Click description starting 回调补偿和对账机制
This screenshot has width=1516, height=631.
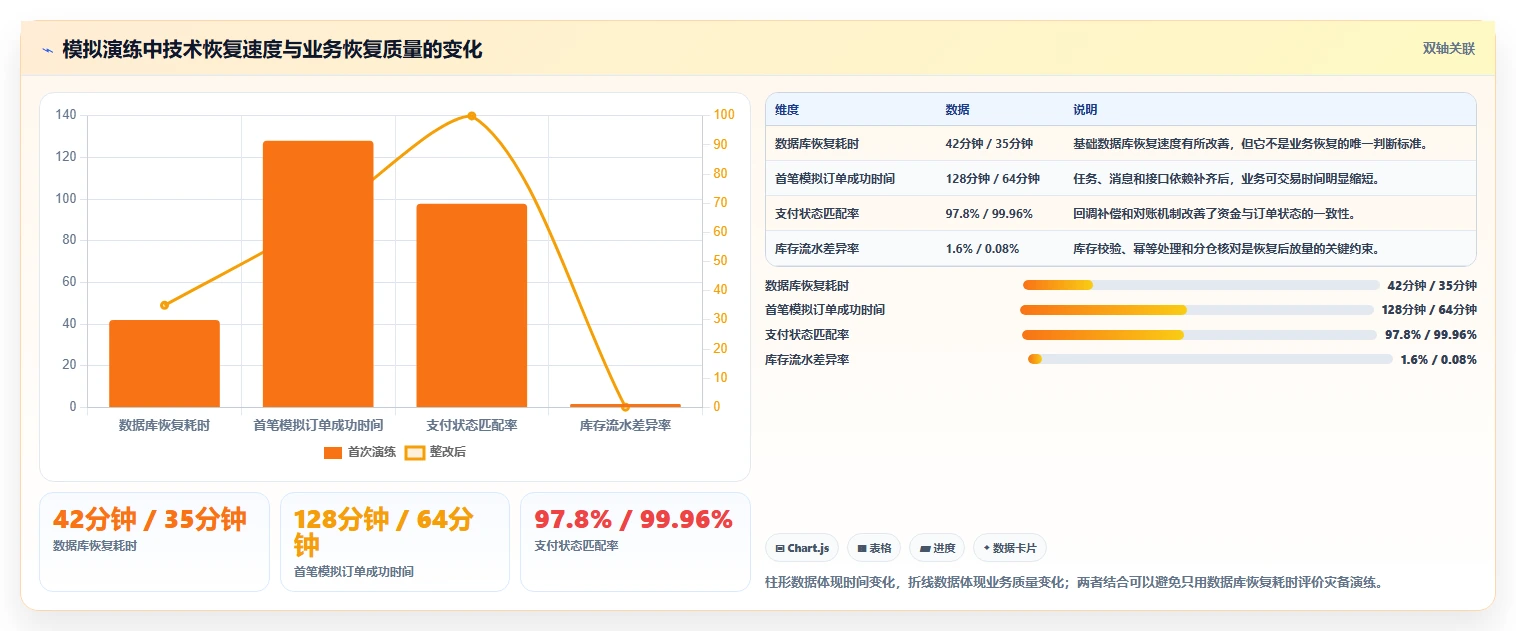pyautogui.click(x=1214, y=214)
